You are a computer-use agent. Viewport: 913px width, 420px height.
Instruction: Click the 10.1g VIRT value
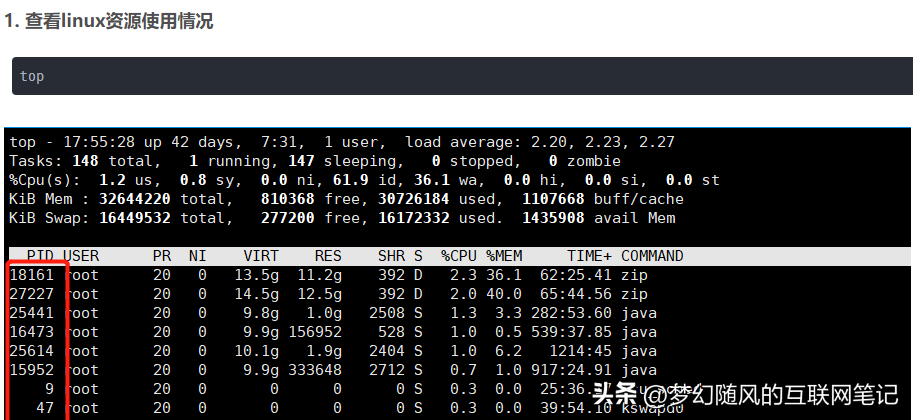pyautogui.click(x=257, y=351)
